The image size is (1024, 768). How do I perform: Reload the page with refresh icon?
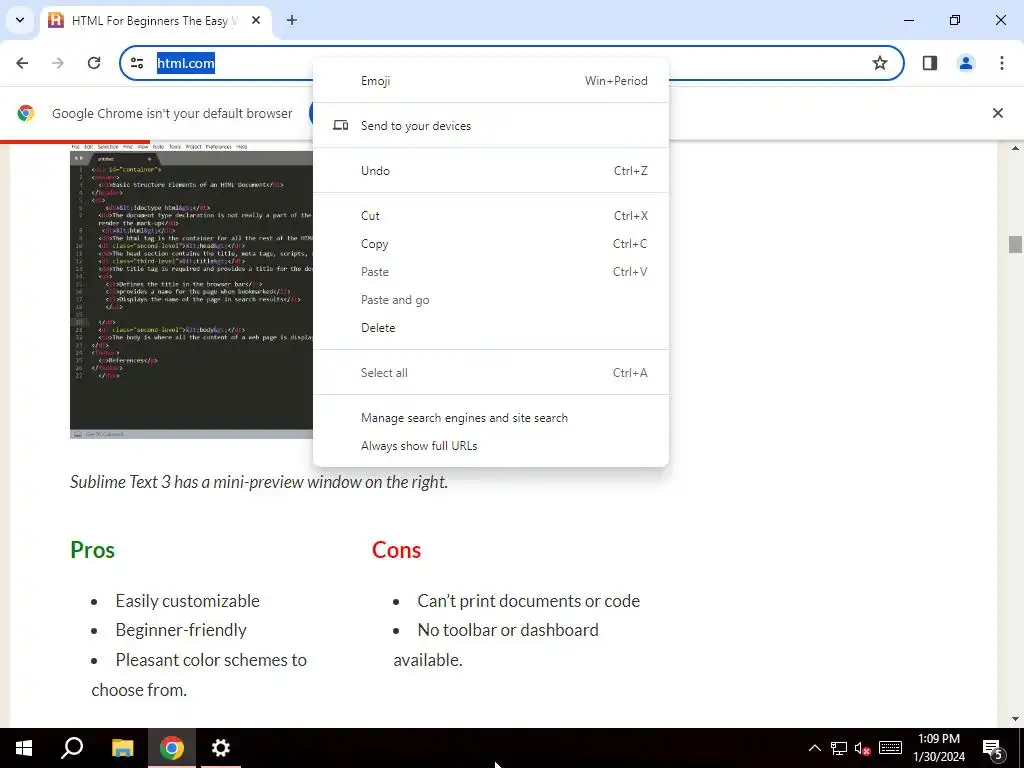point(94,63)
